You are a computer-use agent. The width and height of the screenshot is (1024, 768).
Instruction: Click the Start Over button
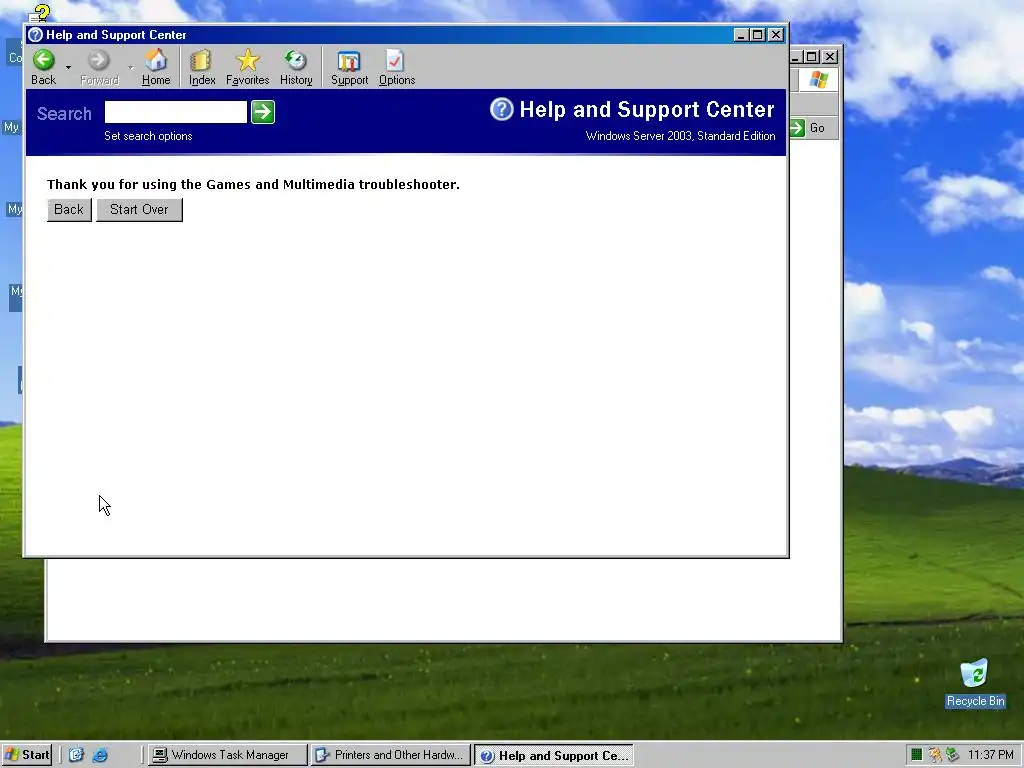(x=139, y=210)
